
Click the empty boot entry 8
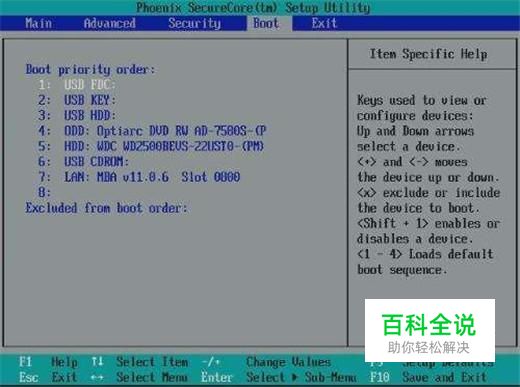[x=44, y=192]
